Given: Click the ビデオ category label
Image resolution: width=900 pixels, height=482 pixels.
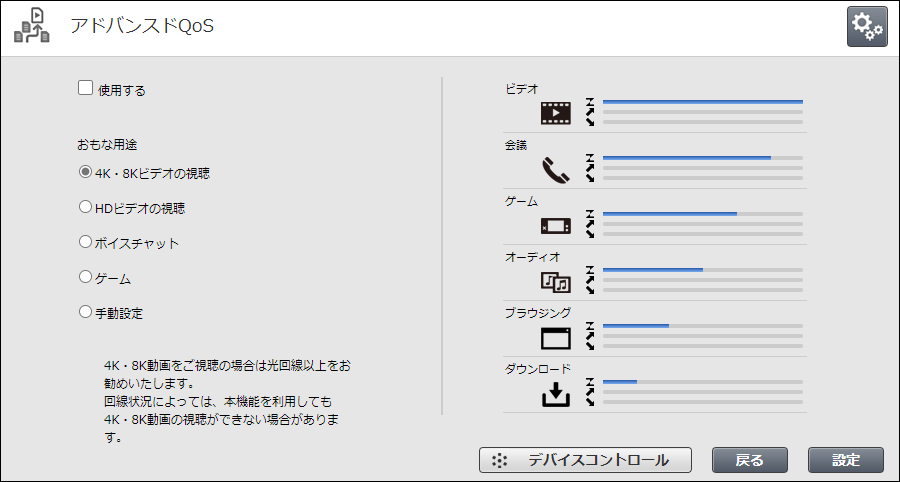Looking at the screenshot, I should tap(522, 88).
